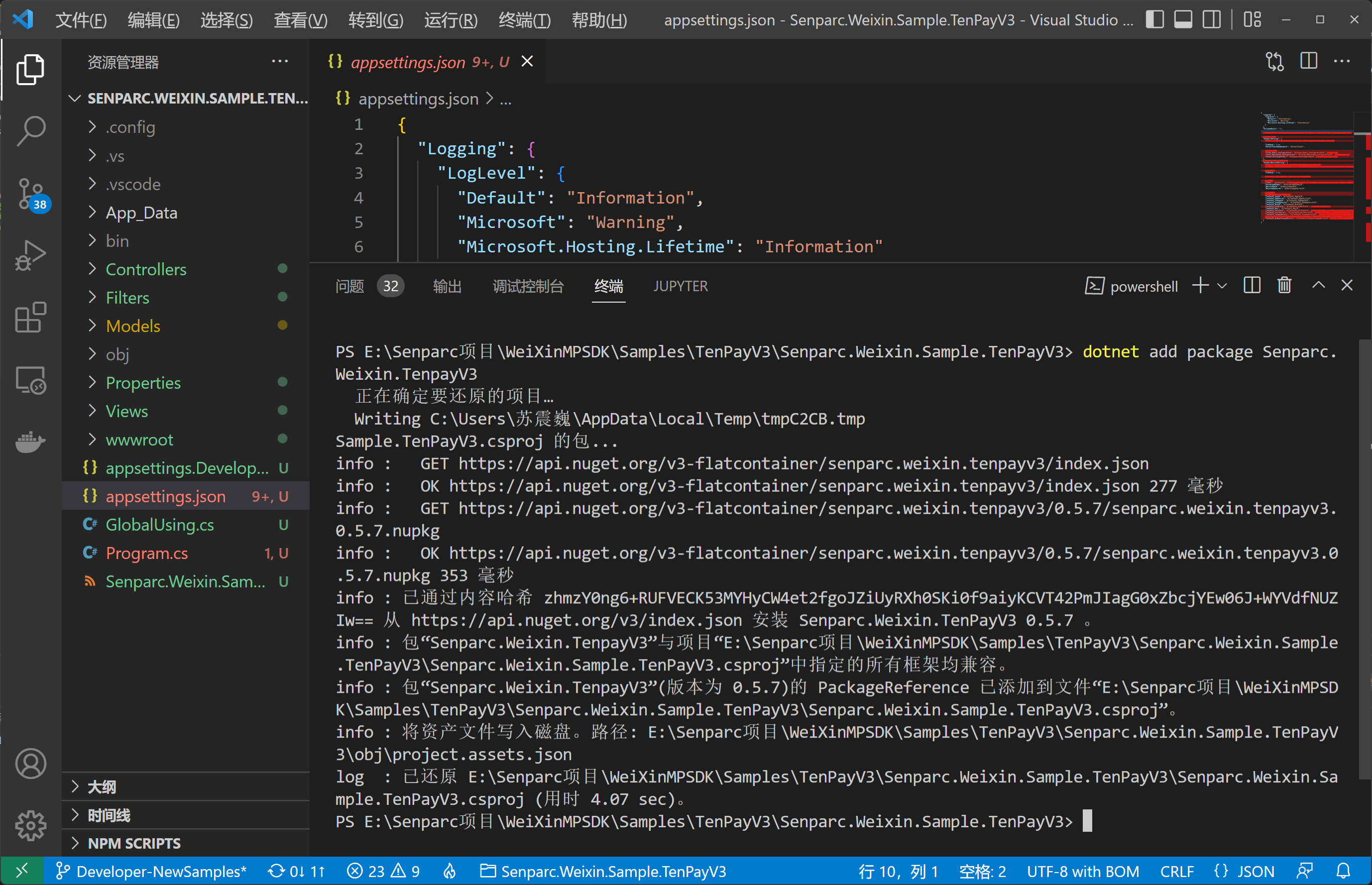Screen dimensions: 1372x885
Task: Open the new terminal profile dropdown arrow
Action: pos(1222,286)
